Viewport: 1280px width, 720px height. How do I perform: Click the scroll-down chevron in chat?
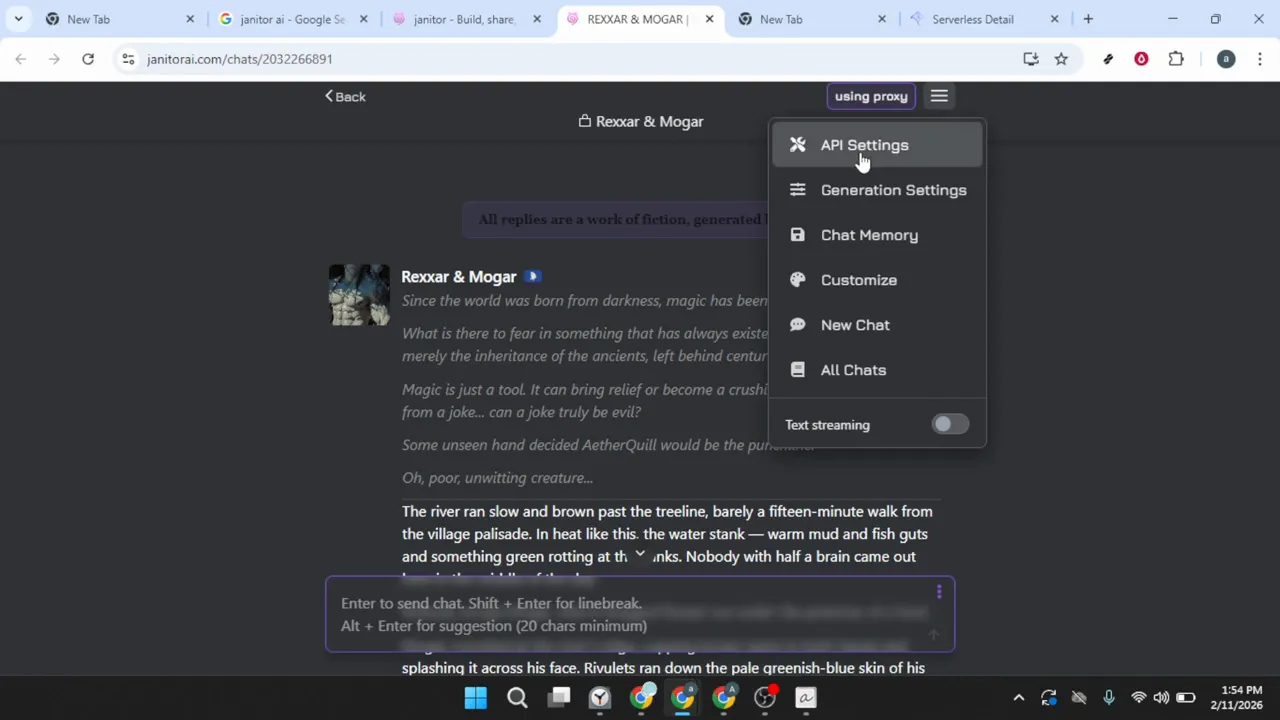pos(640,554)
